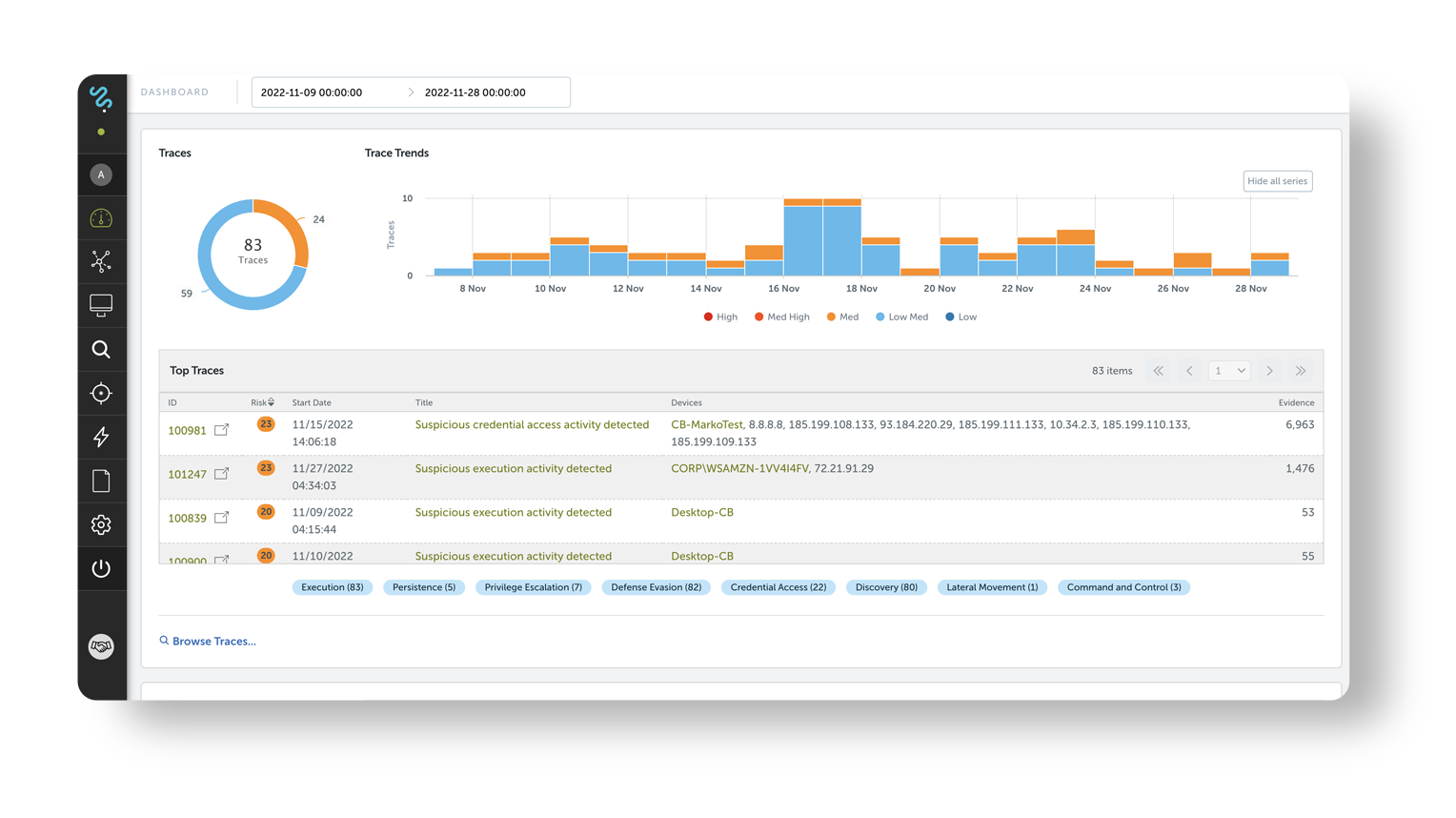The height and width of the screenshot is (818, 1456).
Task: Open the devices monitor icon in the sidebar
Action: [x=101, y=305]
